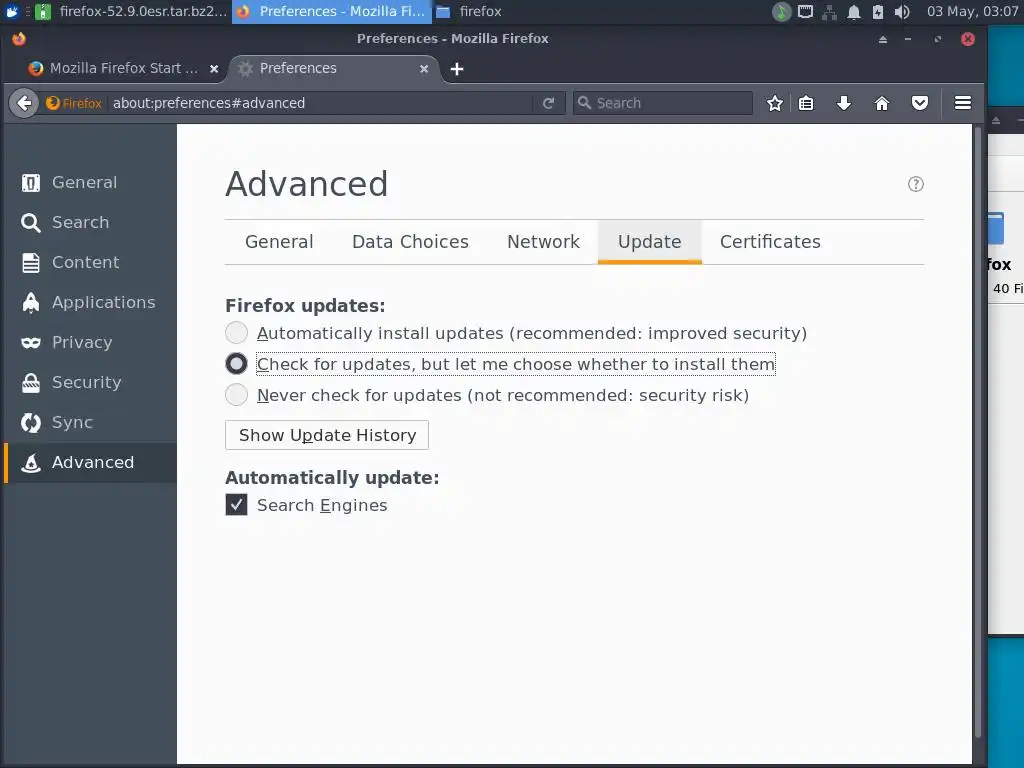1024x768 pixels.
Task: Open the hamburger menu
Action: coord(963,103)
